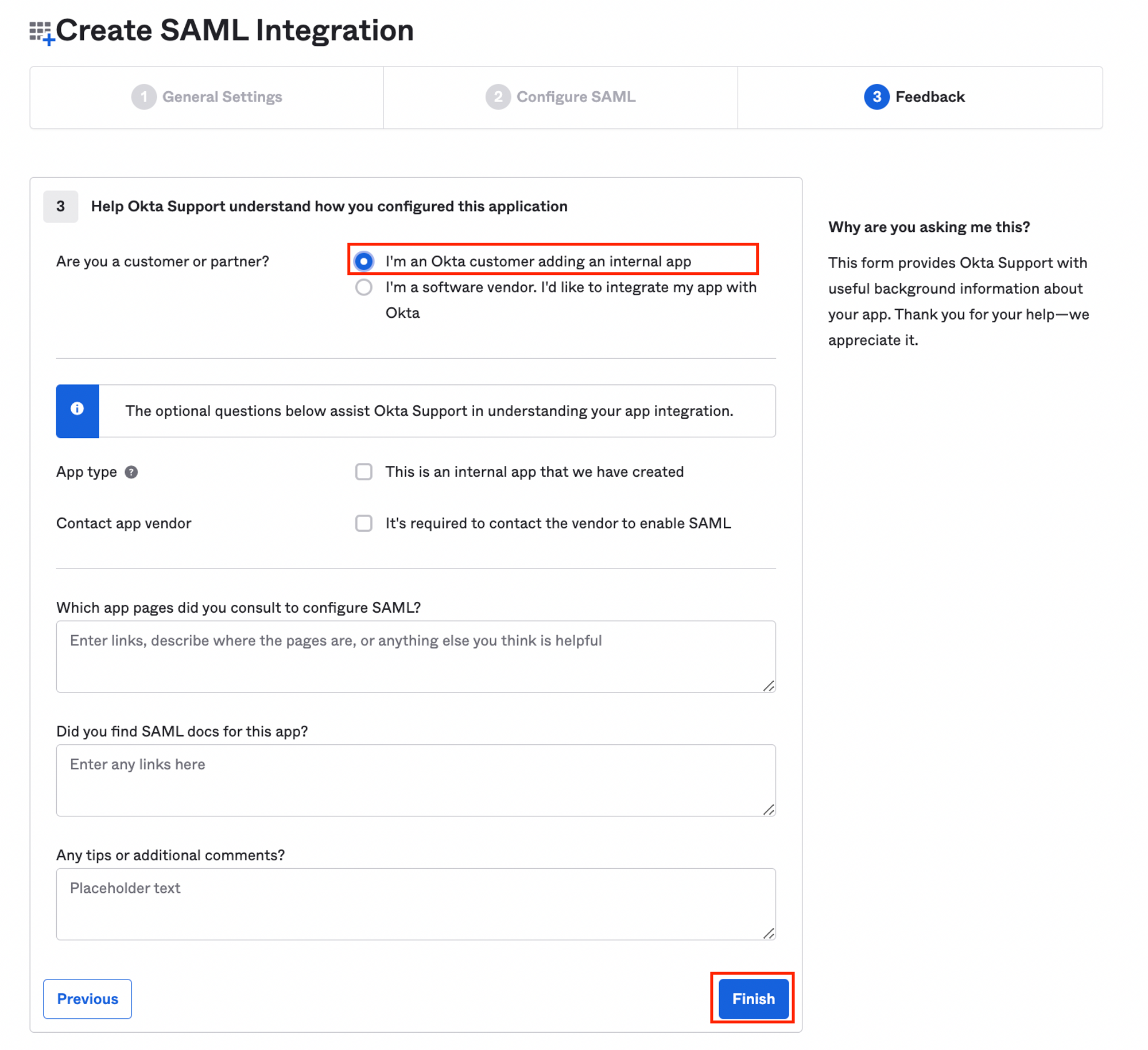Screen dimensions: 1148x1050
Task: Click the 'App type' label text
Action: 87,472
